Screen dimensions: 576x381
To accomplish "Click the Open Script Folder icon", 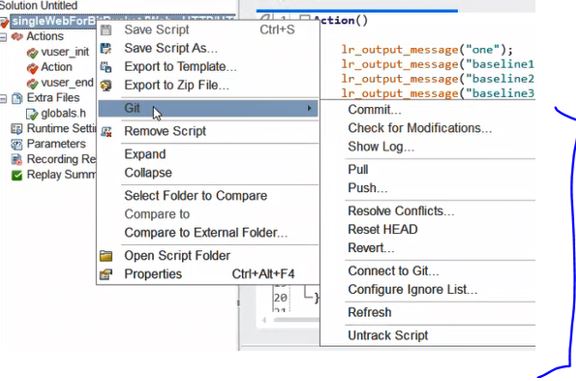I will click(106, 256).
